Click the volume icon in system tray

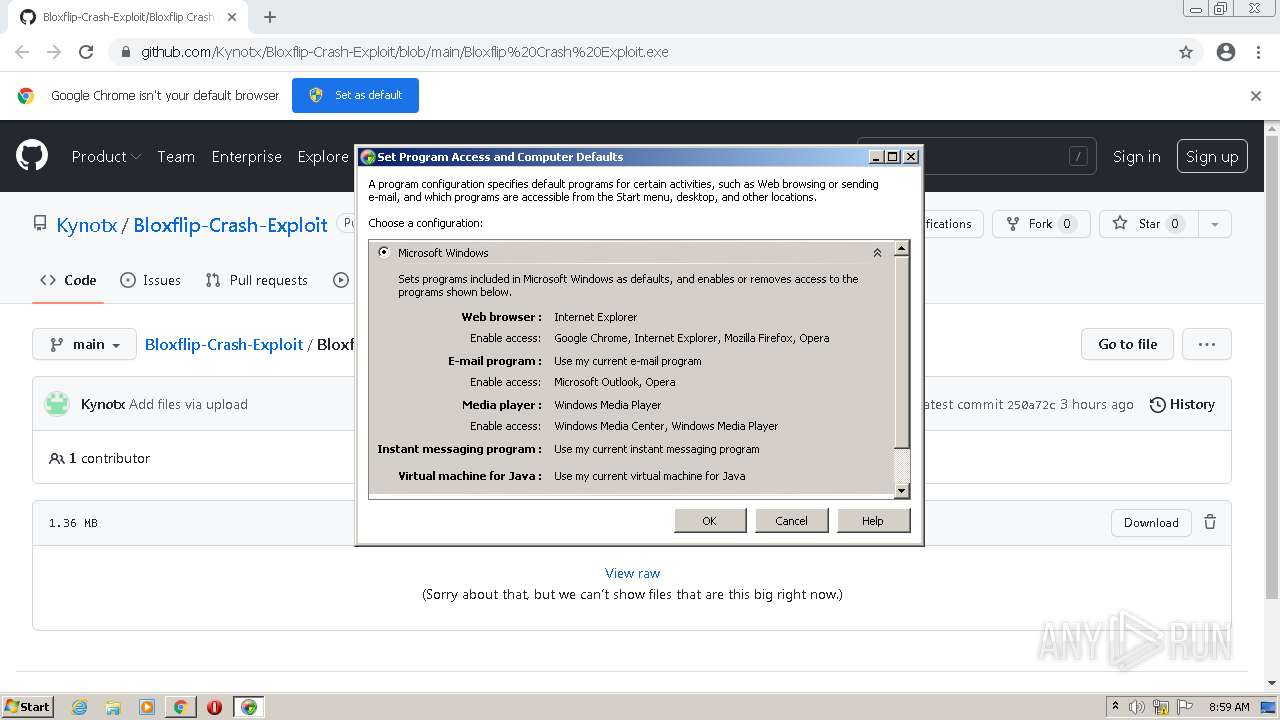[x=1137, y=707]
